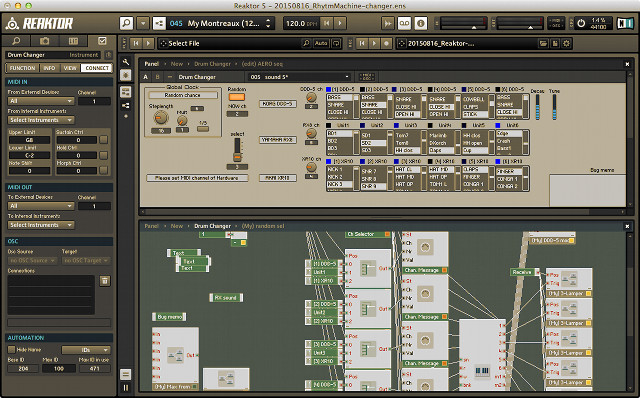Open MIDI OUT To External Devices dropdown
The height and width of the screenshot is (398, 640).
pyautogui.click(x=40, y=206)
